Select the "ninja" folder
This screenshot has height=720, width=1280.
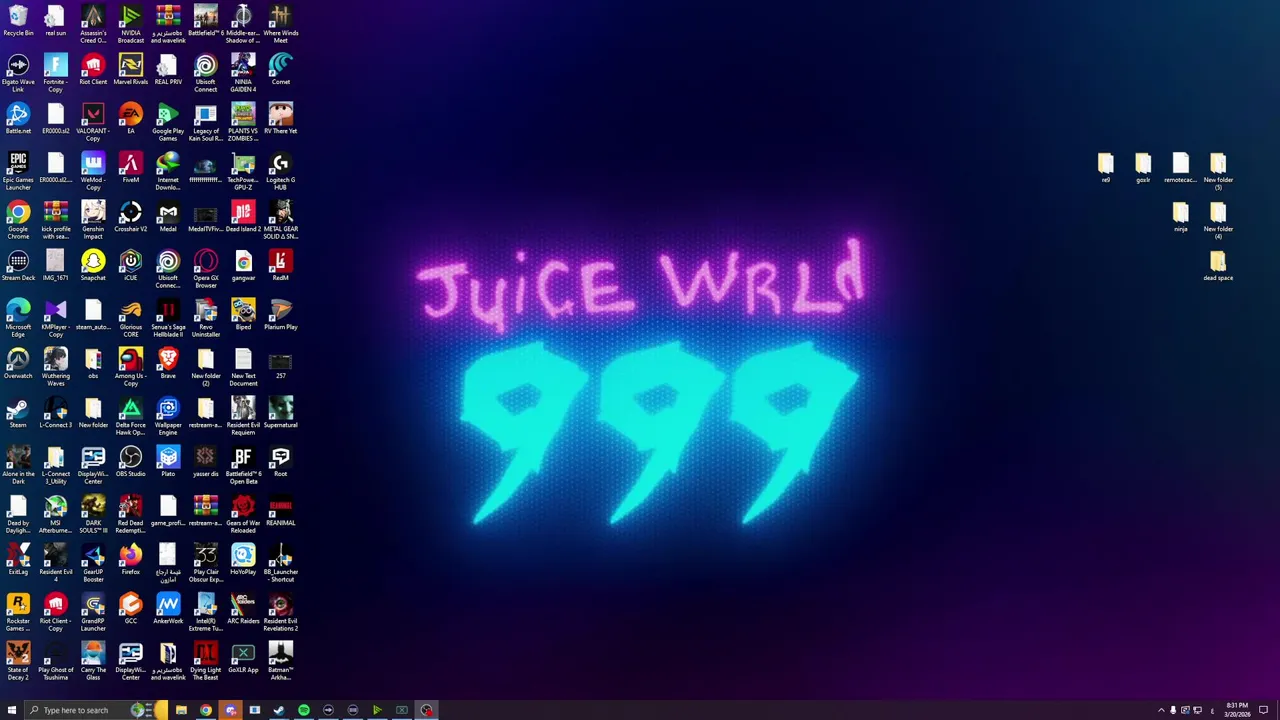(1181, 217)
